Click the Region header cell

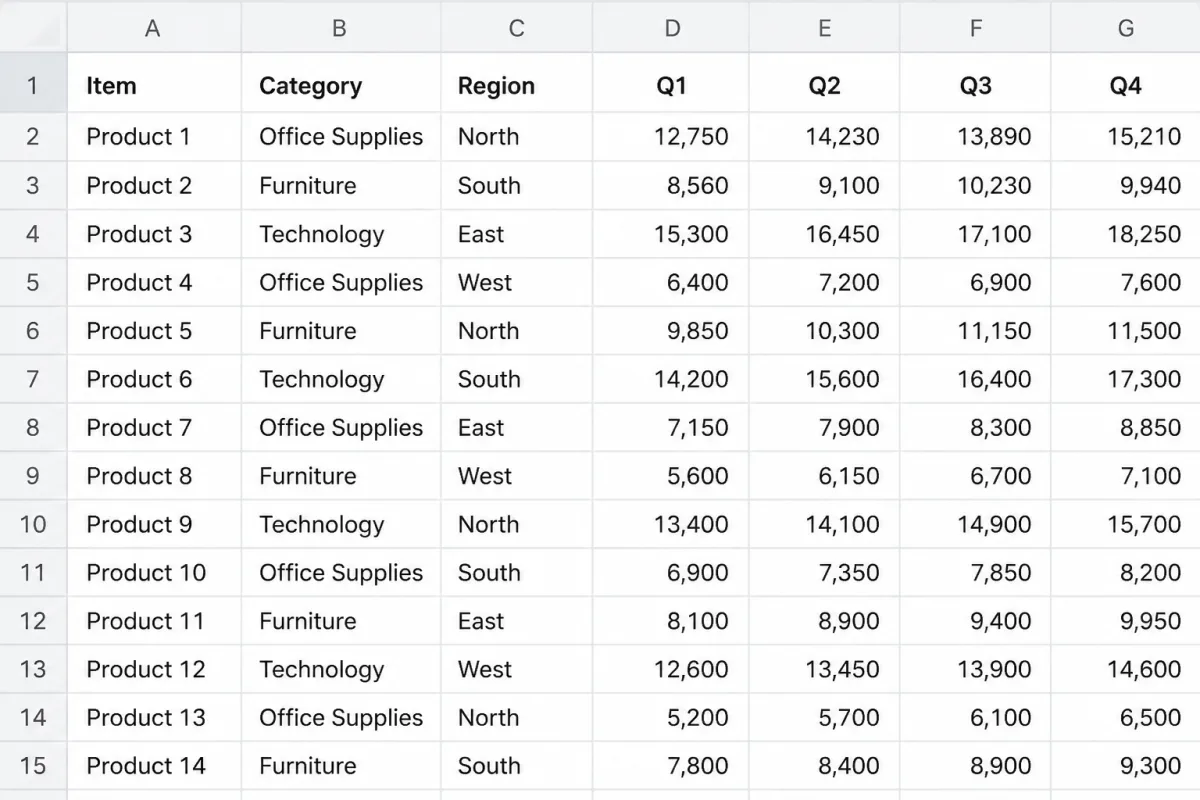point(517,86)
